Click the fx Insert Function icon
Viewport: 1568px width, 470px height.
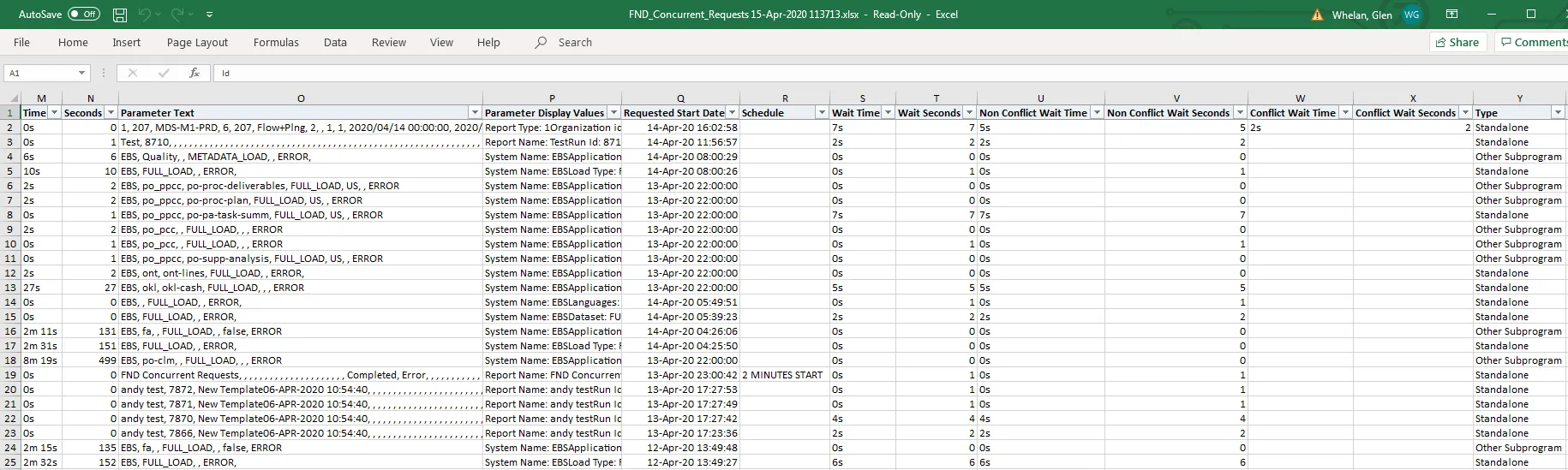[x=195, y=74]
